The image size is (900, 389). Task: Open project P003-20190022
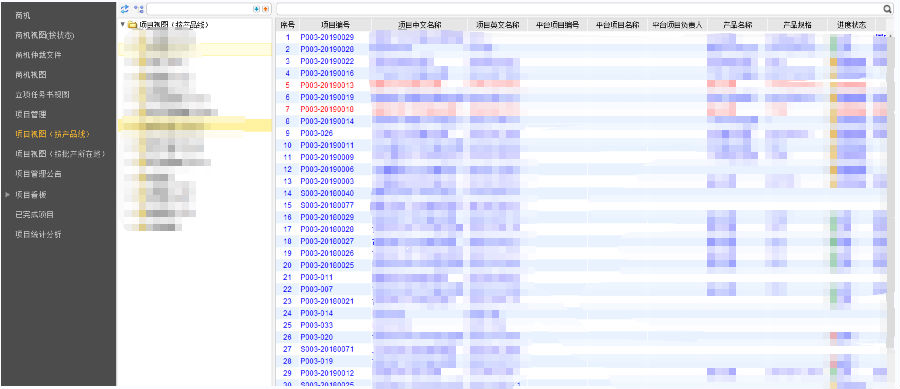[x=327, y=61]
